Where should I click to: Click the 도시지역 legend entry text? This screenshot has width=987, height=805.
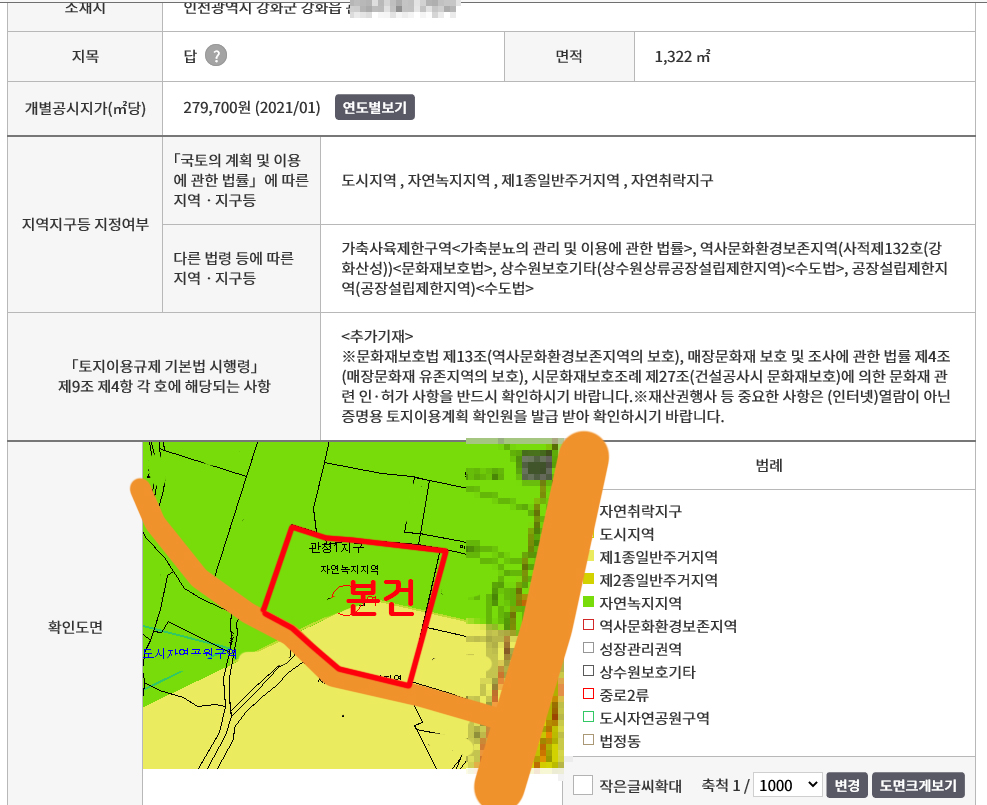coord(626,534)
